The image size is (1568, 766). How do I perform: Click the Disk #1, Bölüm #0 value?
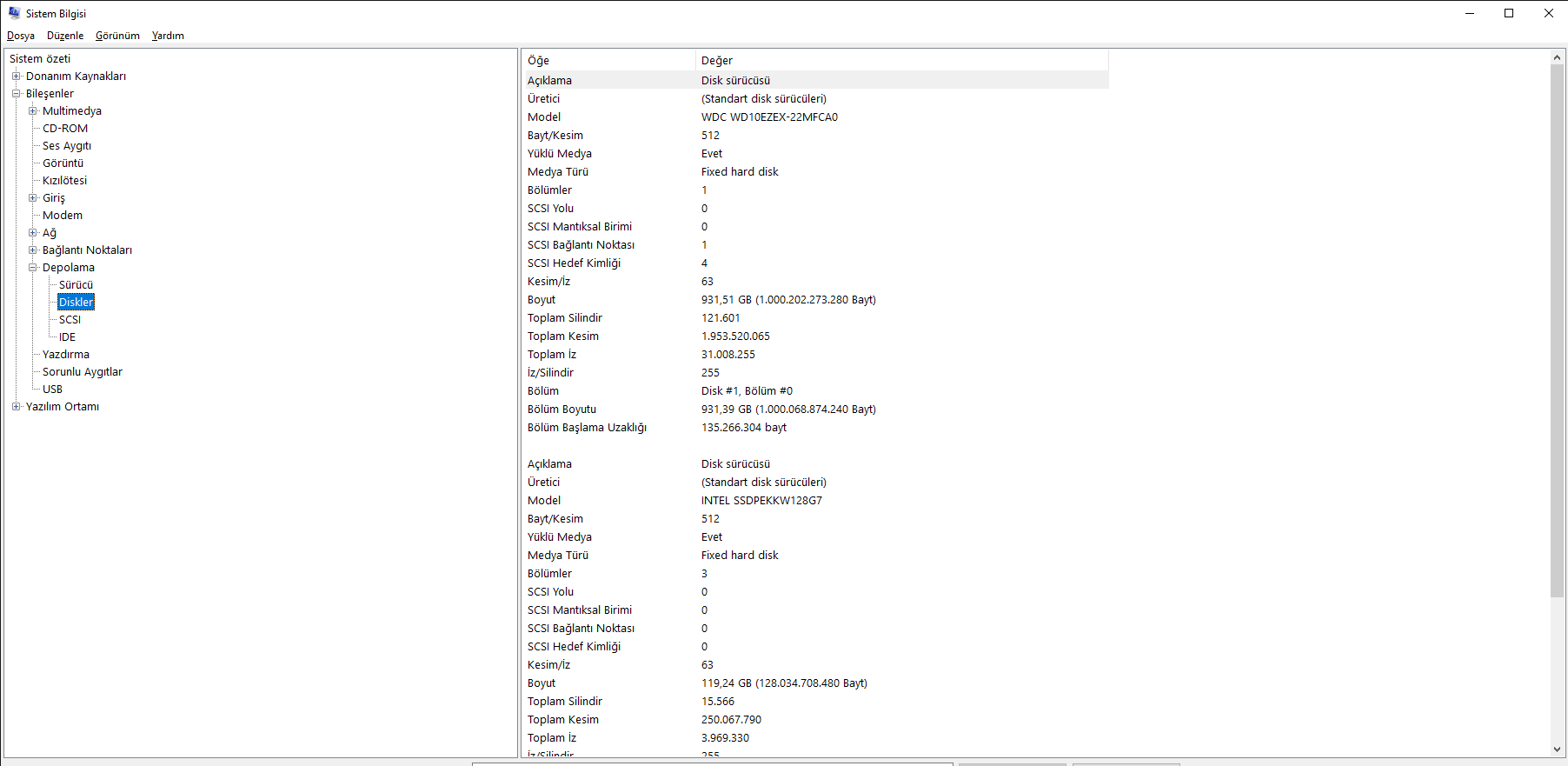pyautogui.click(x=747, y=391)
